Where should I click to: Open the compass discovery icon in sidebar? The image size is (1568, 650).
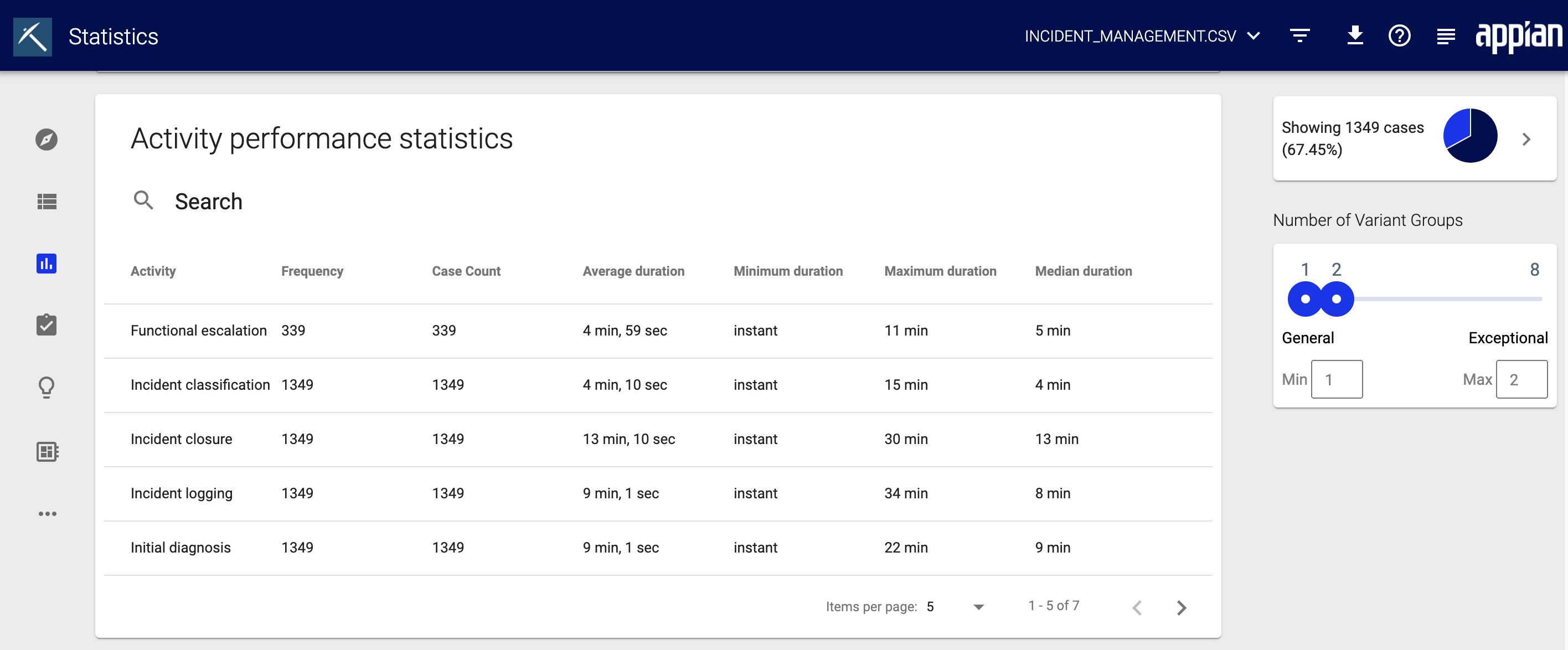[47, 140]
